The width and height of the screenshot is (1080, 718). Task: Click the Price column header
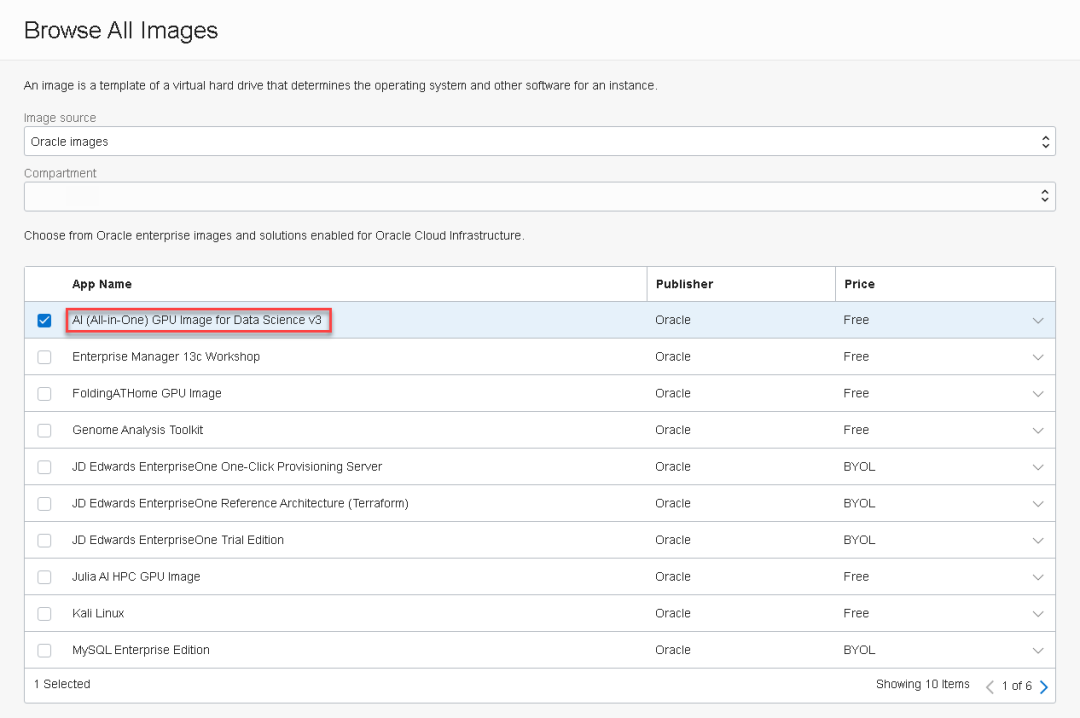pos(859,284)
